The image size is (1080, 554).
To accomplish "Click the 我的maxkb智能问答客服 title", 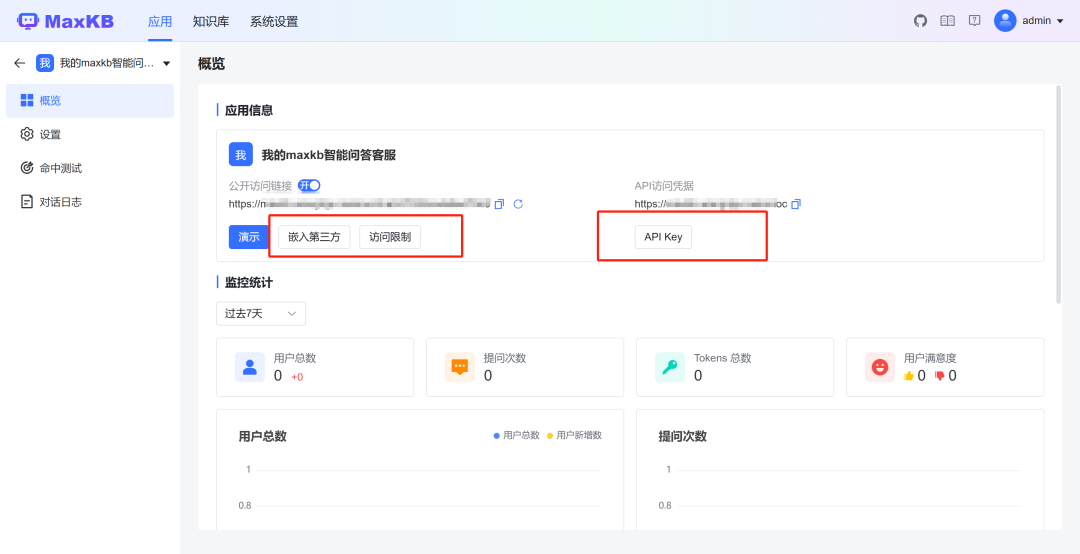I will 329,155.
